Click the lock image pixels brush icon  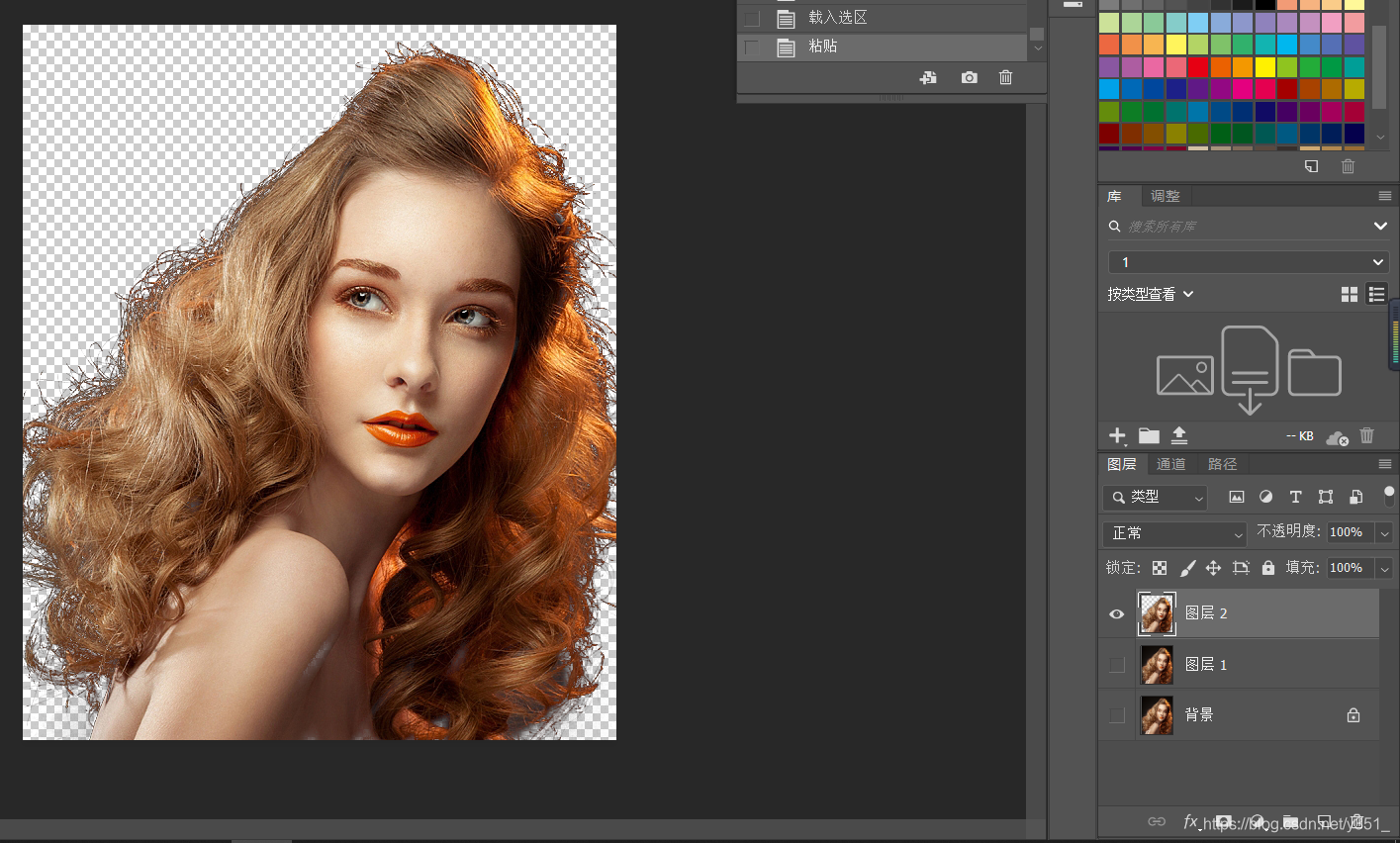[x=1187, y=568]
